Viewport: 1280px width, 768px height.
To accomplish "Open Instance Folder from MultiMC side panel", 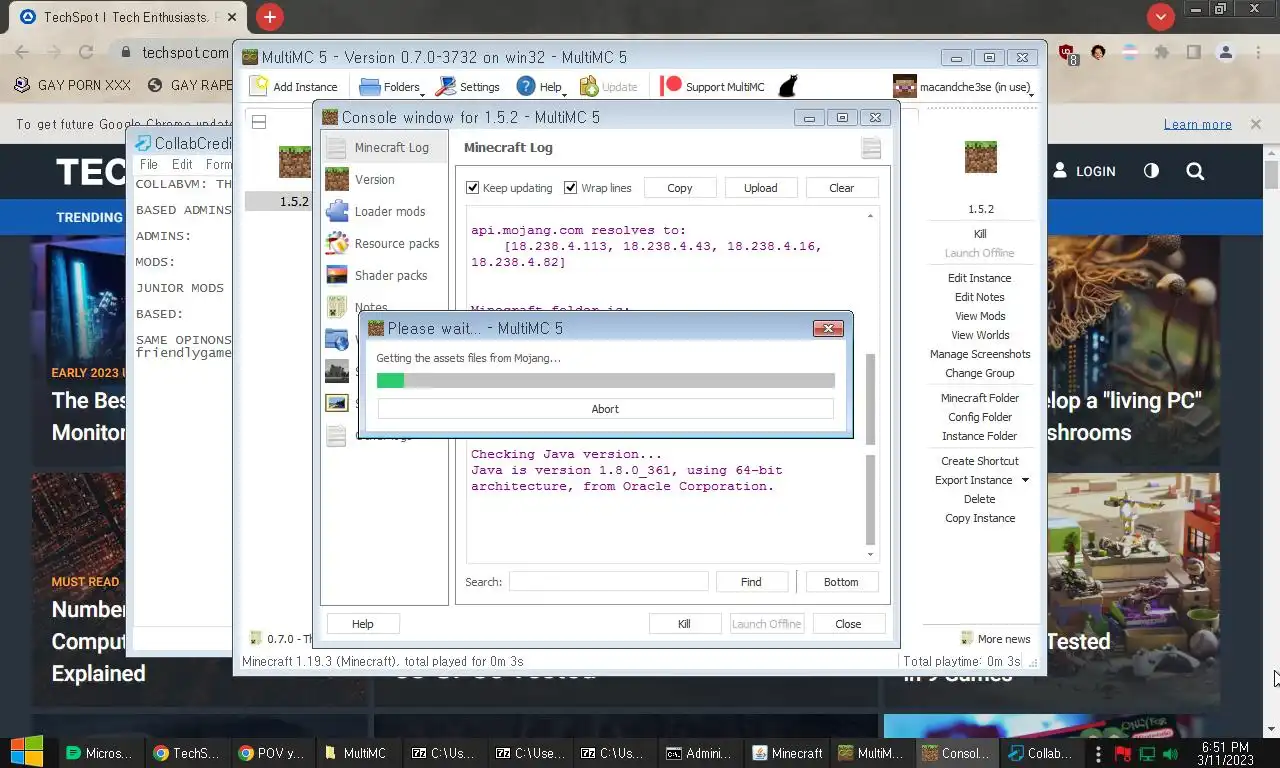I will pyautogui.click(x=980, y=436).
